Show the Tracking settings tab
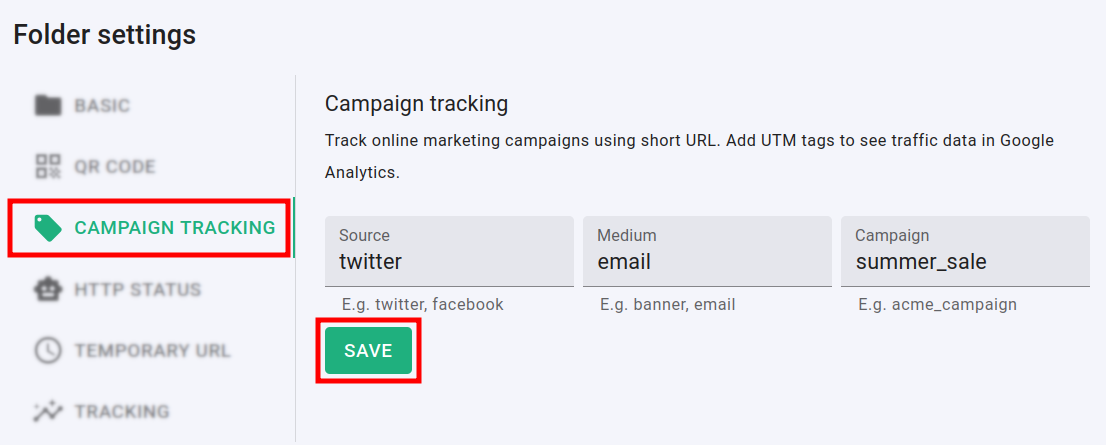The image size is (1106, 445). point(121,411)
